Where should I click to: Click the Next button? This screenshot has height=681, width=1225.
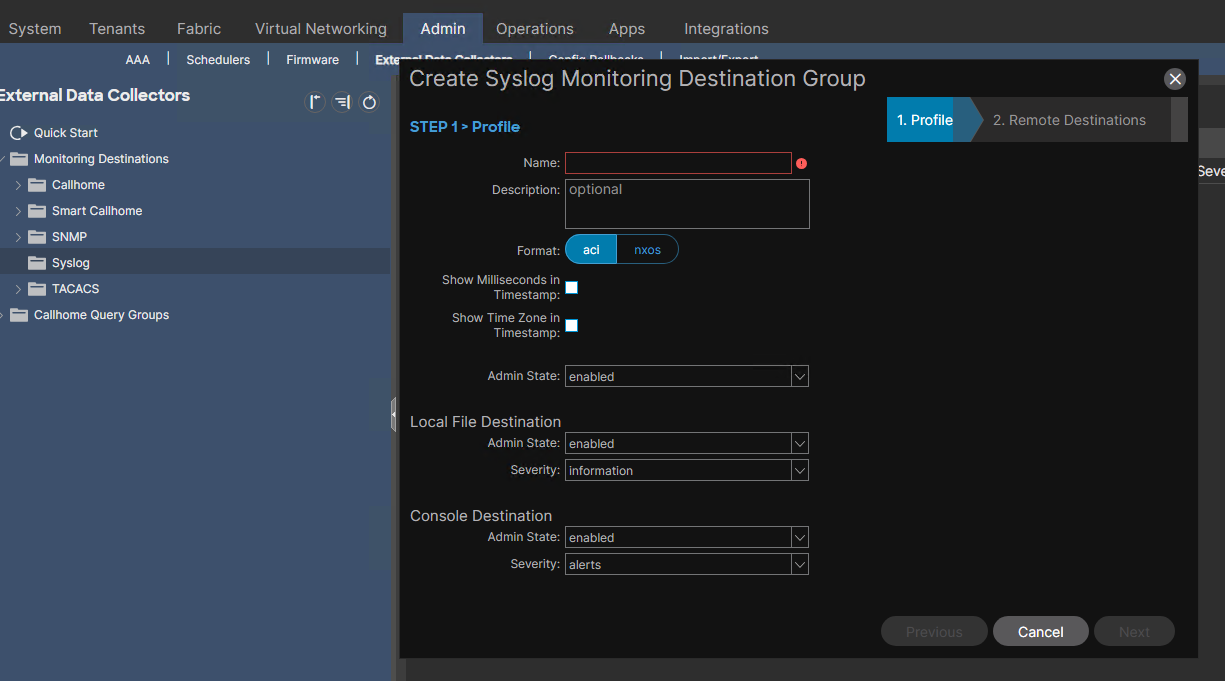[x=1134, y=631]
